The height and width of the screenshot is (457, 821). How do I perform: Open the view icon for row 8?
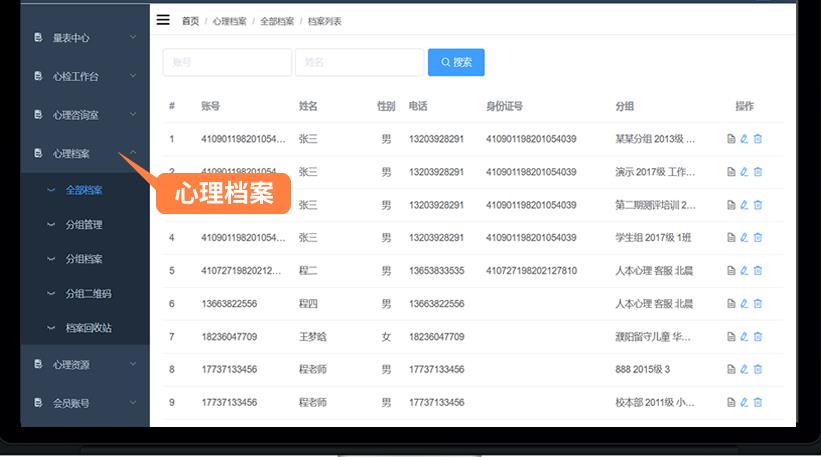(x=731, y=370)
